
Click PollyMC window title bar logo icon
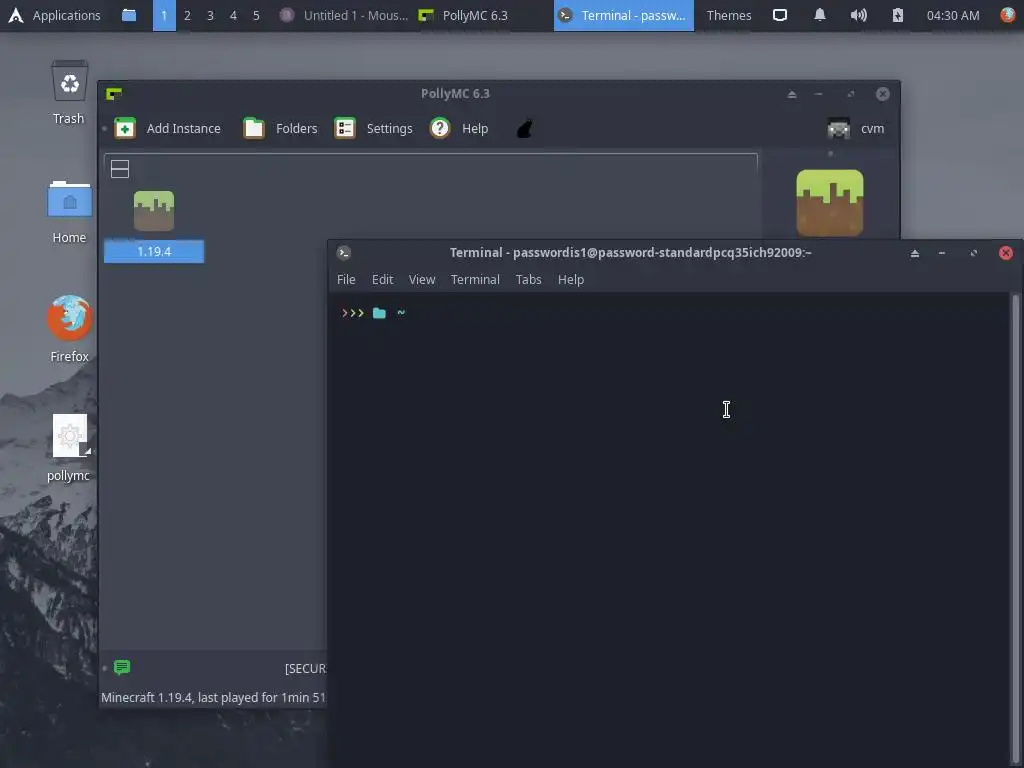click(114, 94)
